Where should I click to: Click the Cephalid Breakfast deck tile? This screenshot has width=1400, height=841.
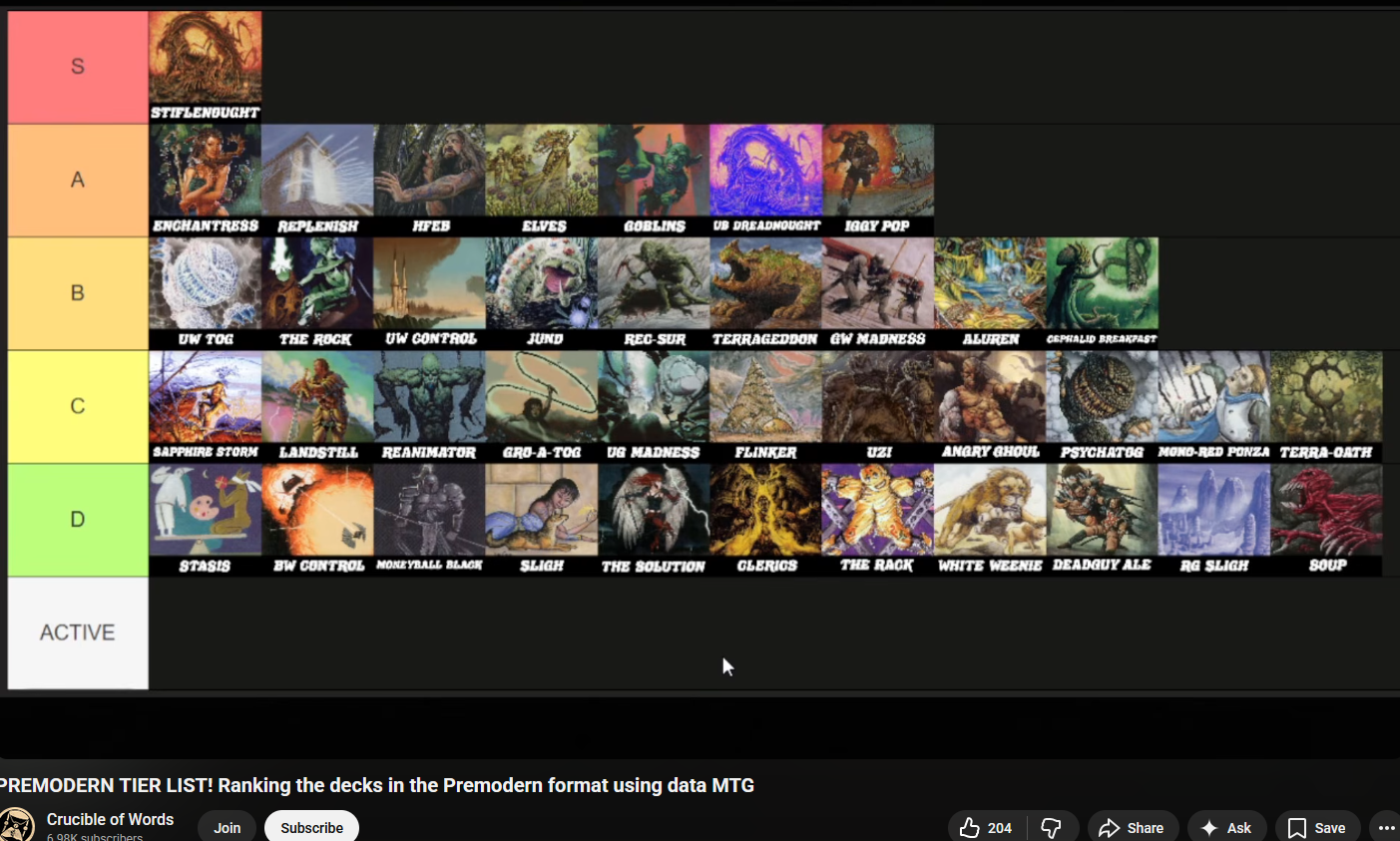(1103, 293)
